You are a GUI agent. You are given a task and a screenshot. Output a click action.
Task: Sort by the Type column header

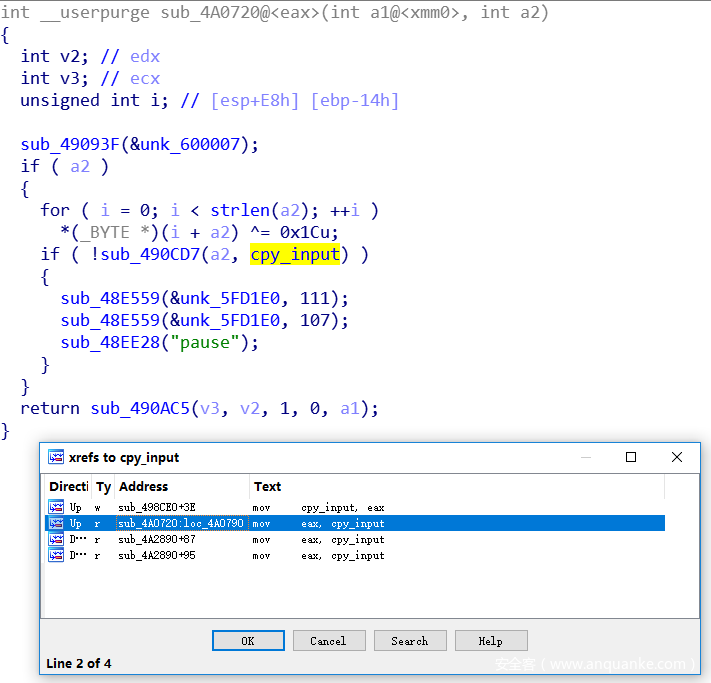[102, 486]
